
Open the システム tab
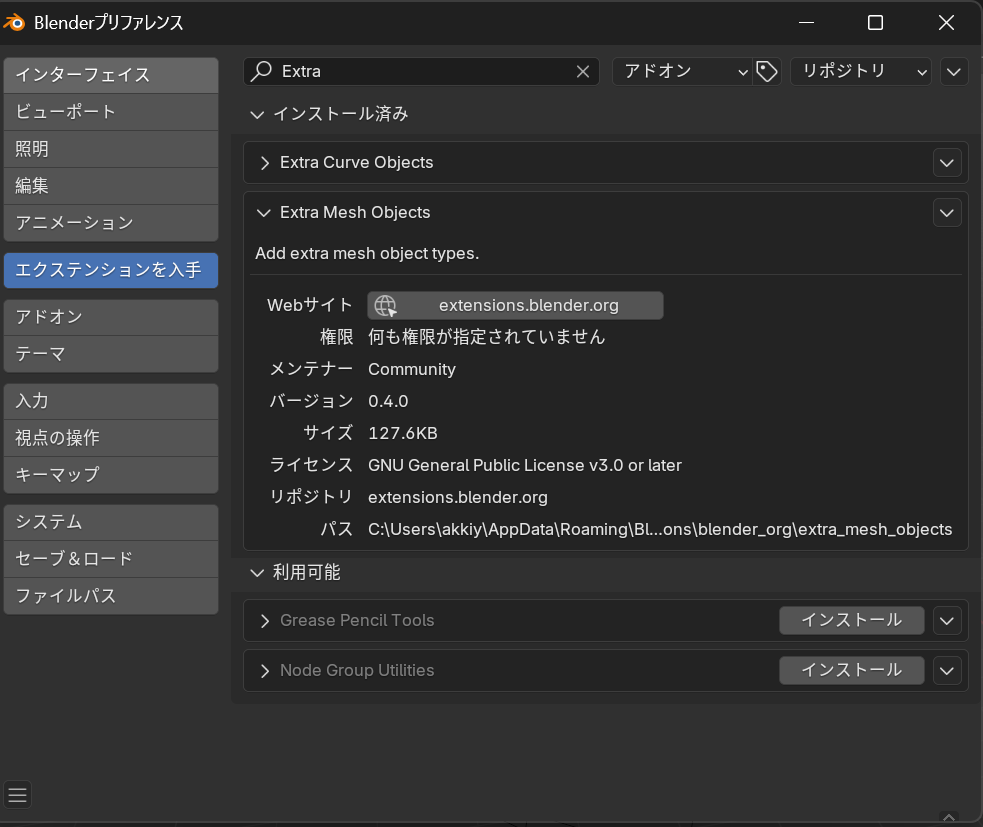[x=111, y=522]
